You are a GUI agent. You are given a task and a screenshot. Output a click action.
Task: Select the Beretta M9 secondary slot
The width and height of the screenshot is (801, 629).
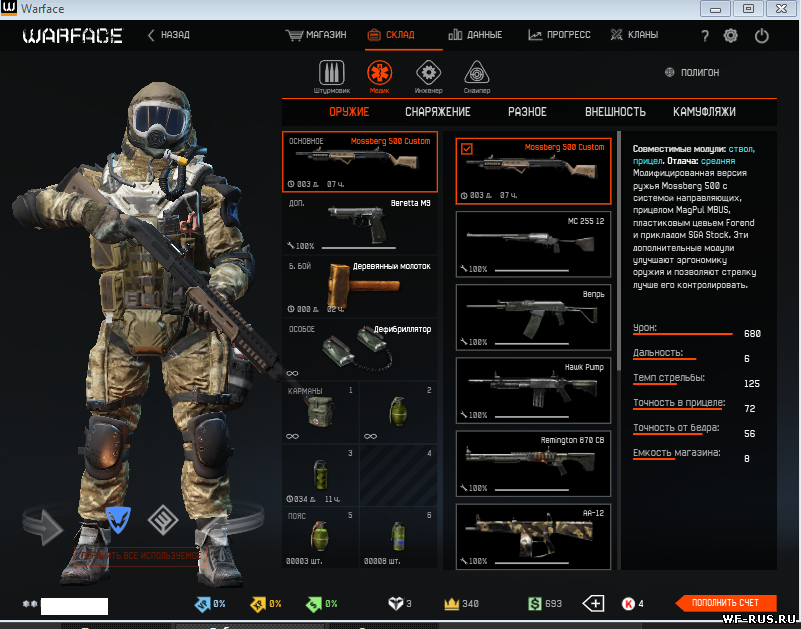[360, 224]
